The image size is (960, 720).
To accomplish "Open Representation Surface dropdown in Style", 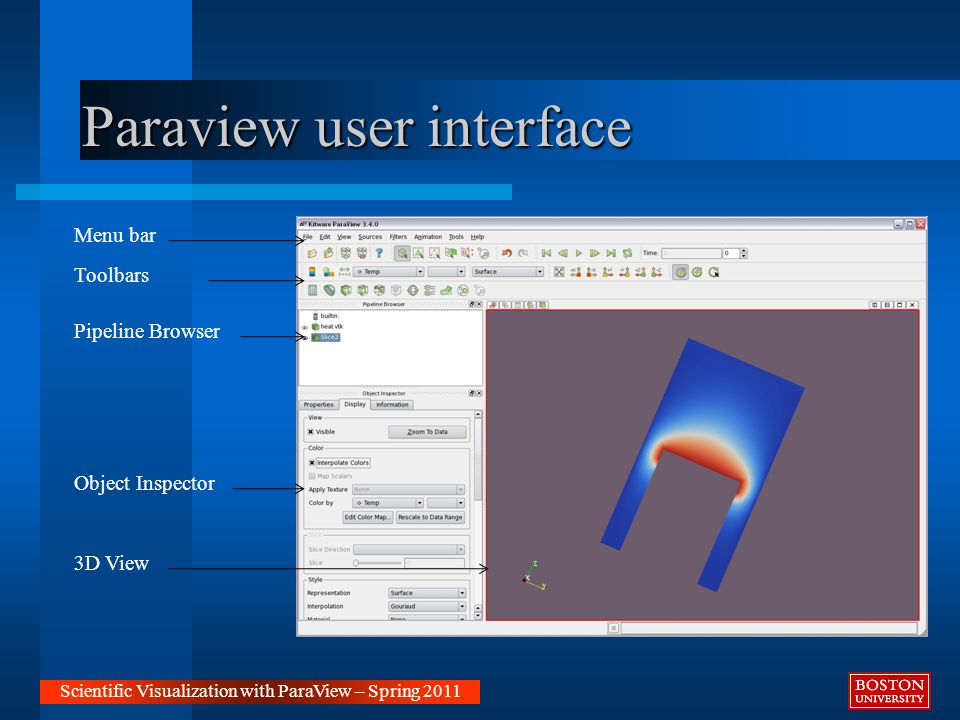I will coord(427,593).
